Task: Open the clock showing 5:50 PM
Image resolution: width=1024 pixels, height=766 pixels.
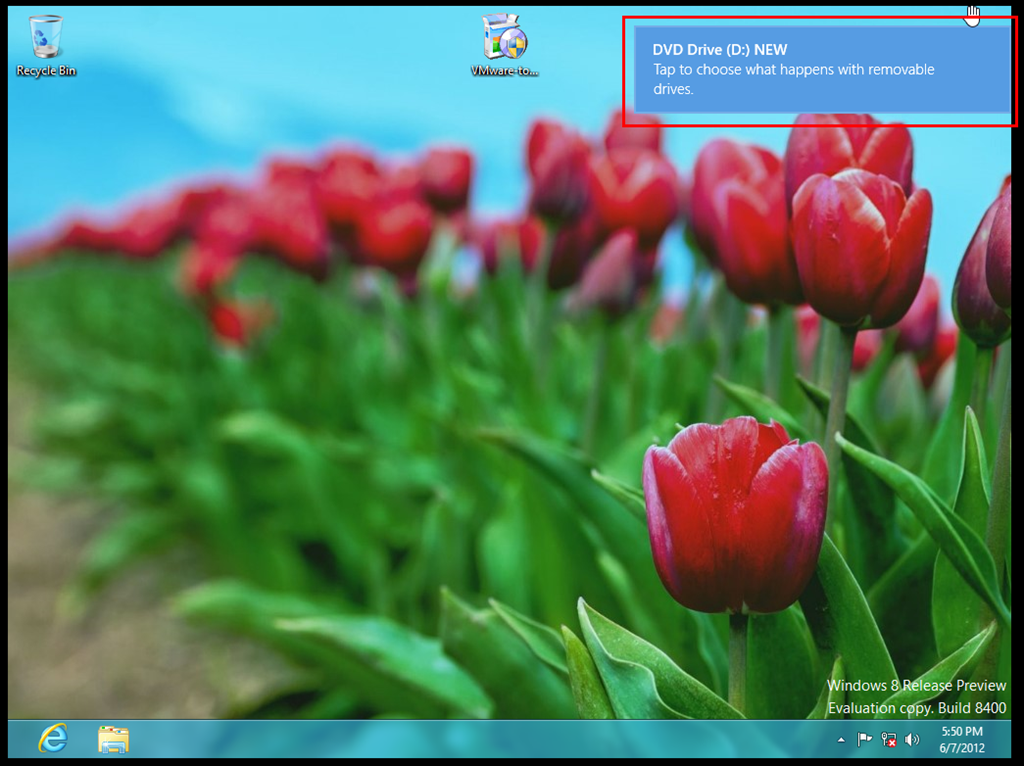Action: pos(962,739)
